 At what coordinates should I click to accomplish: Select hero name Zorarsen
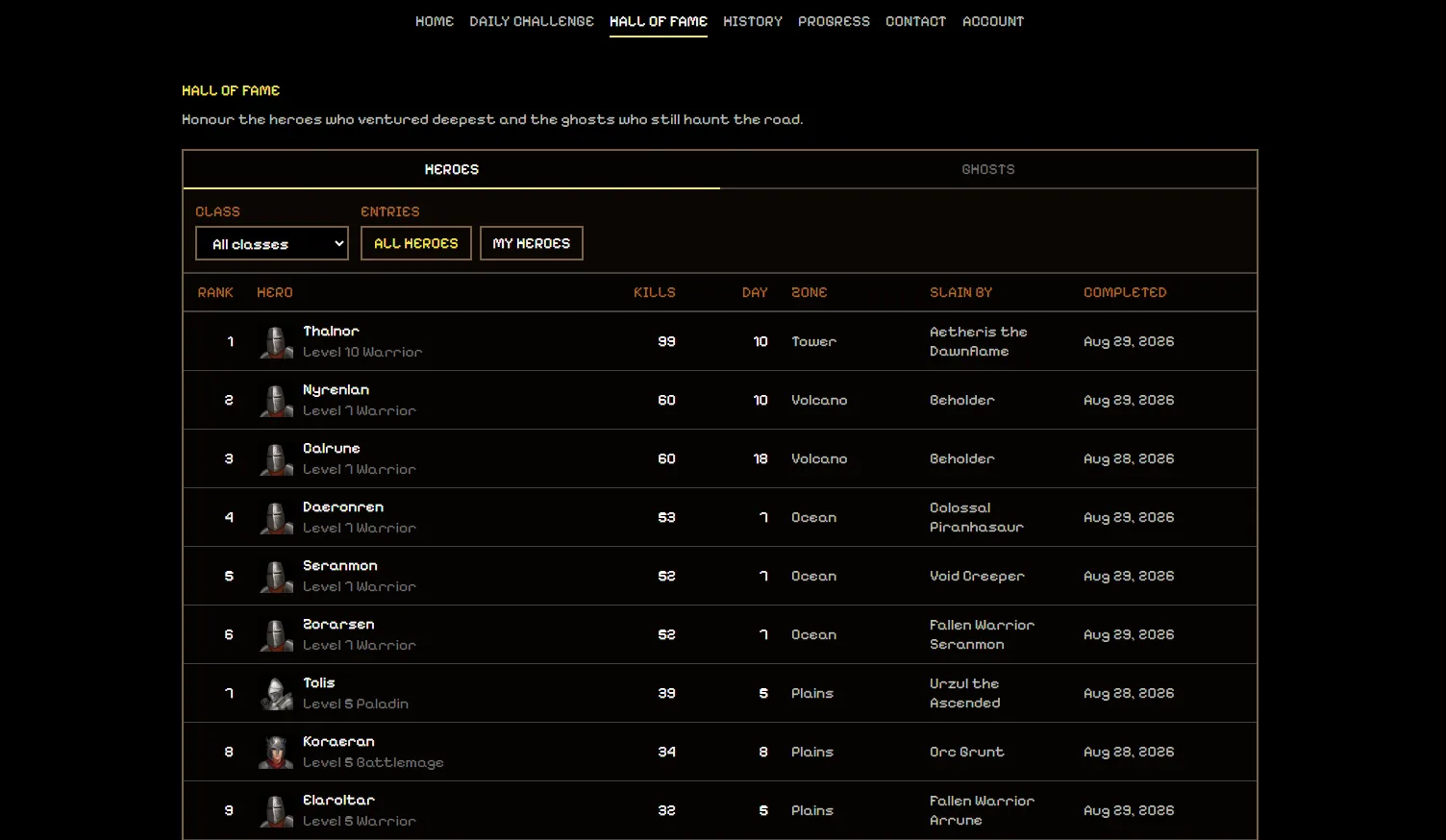[x=338, y=624]
